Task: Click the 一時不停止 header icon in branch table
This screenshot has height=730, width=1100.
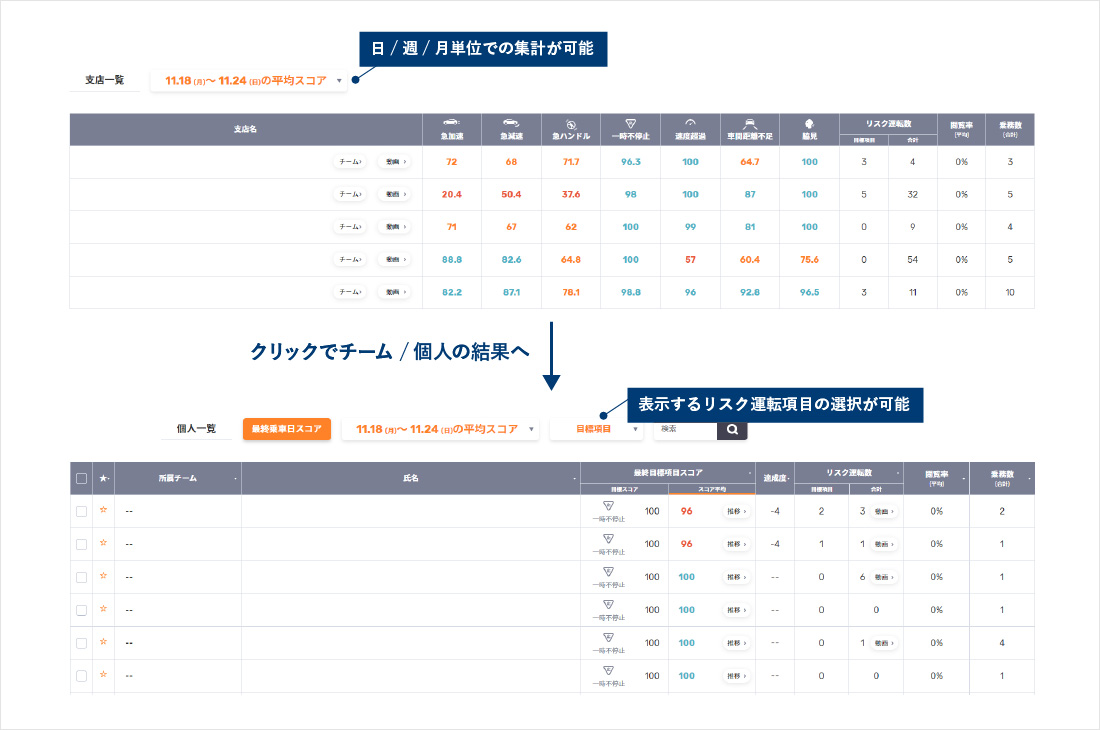Action: 631,122
